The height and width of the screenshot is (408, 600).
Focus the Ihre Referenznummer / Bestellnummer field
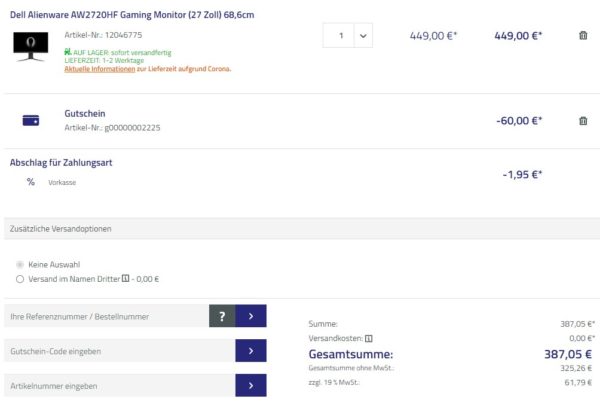[x=106, y=316]
